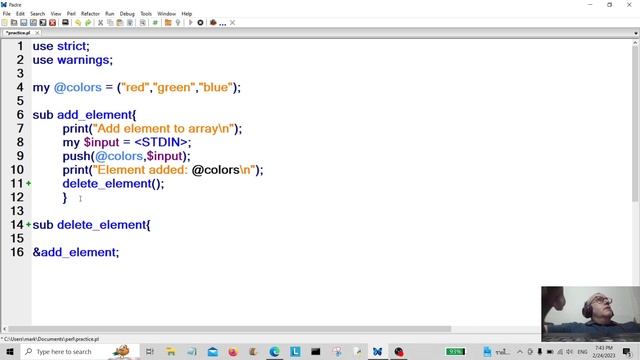Click the green change marker on line 11
The image size is (640, 360).
coord(29,184)
